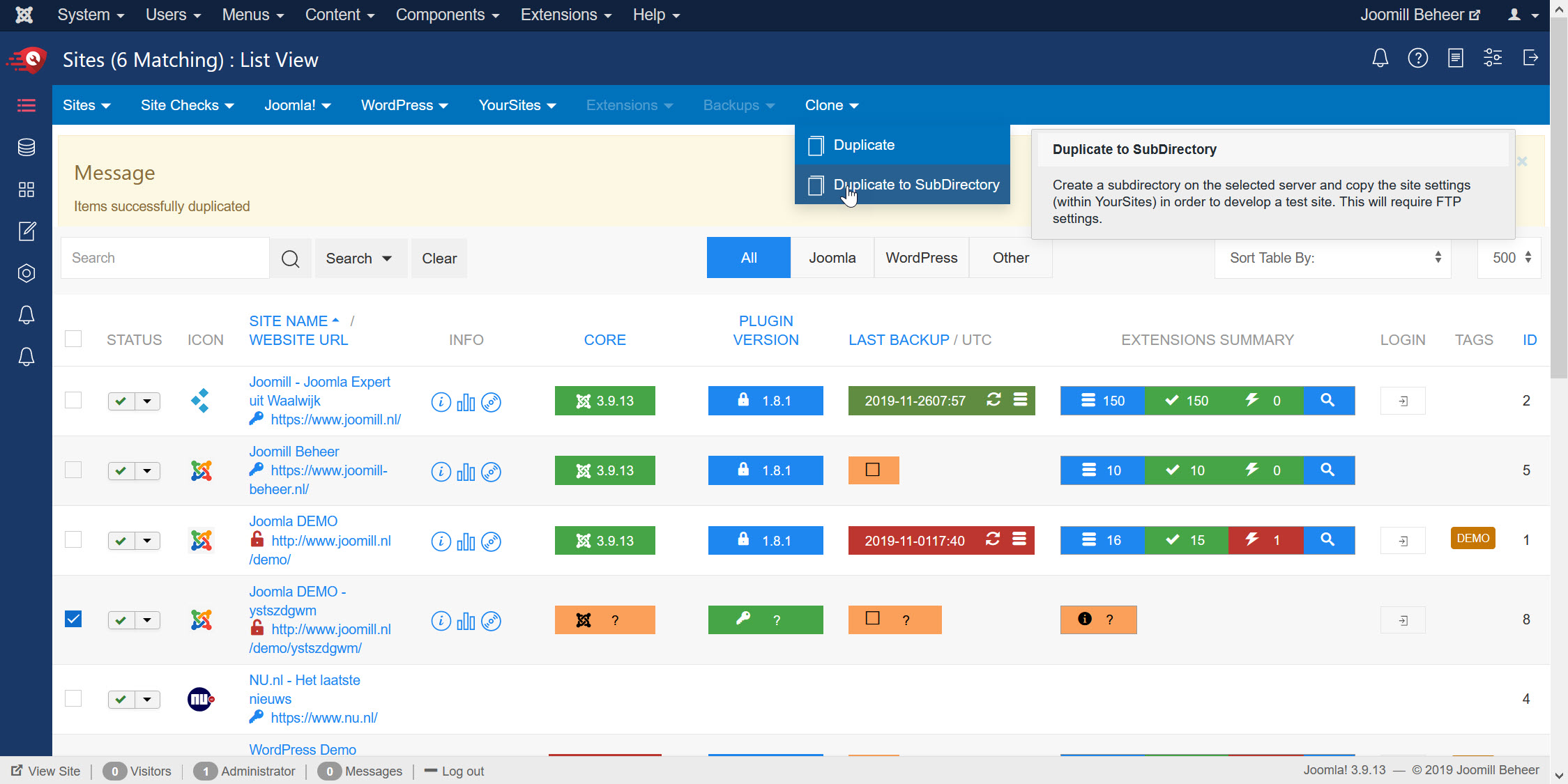
Task: Click into the Search input field
Action: click(165, 258)
